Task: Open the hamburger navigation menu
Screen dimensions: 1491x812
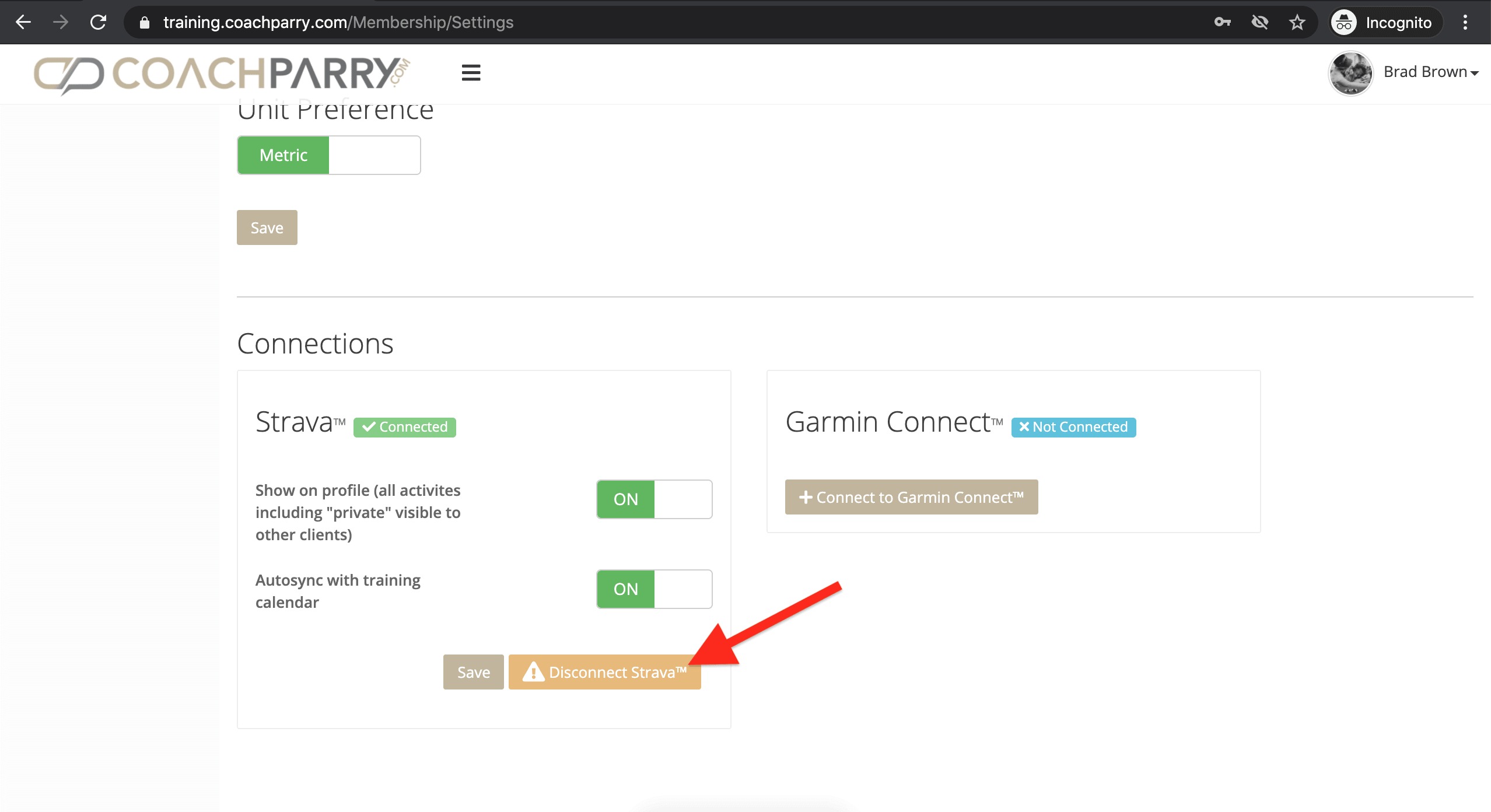Action: point(471,73)
